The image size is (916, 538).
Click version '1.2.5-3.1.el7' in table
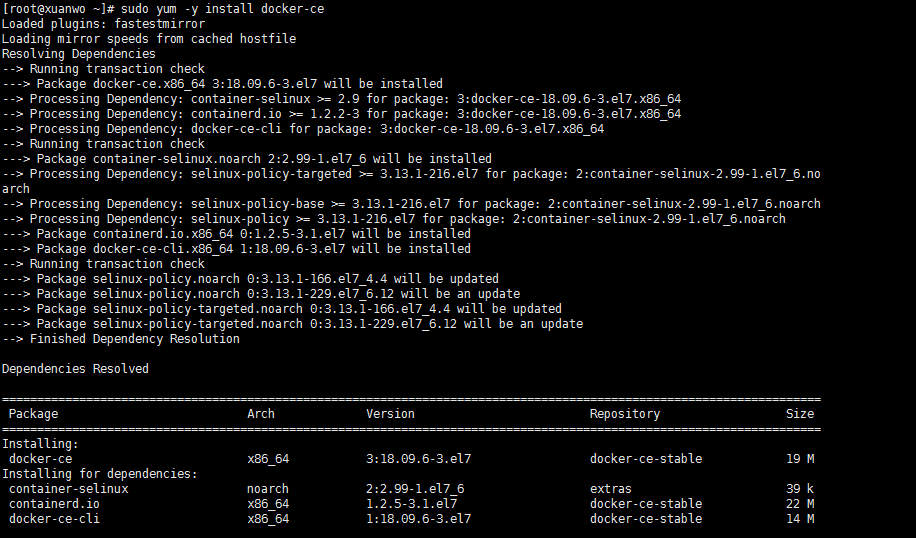click(x=411, y=504)
